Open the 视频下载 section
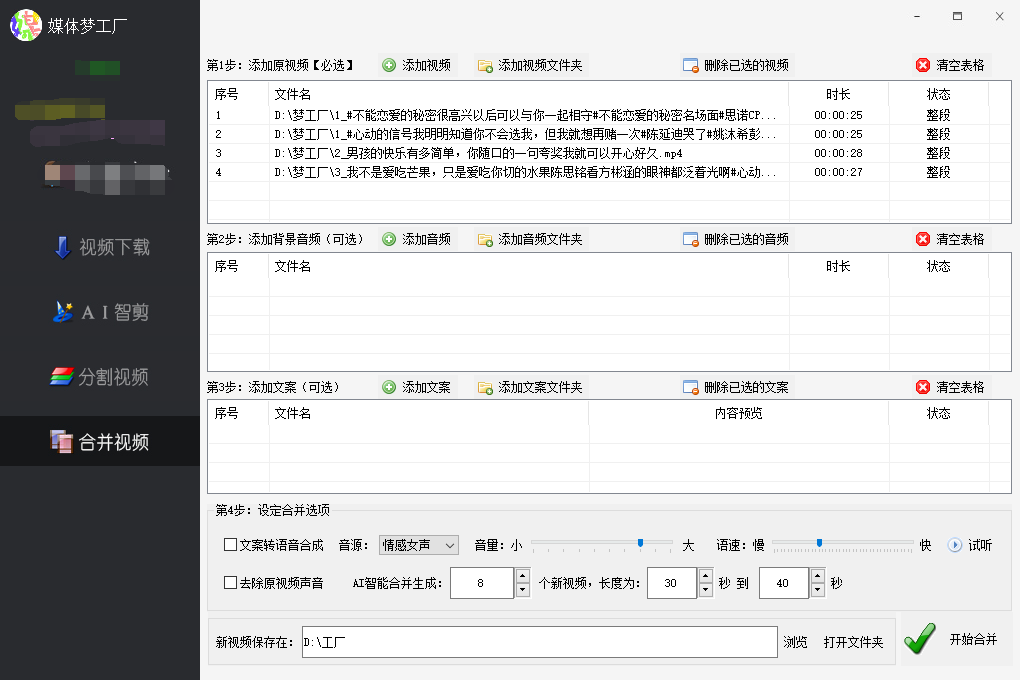Viewport: 1020px width, 680px height. 101,247
